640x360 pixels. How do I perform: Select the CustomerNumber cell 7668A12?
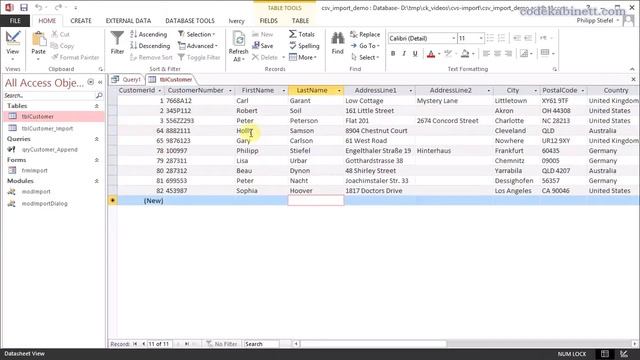click(x=199, y=100)
